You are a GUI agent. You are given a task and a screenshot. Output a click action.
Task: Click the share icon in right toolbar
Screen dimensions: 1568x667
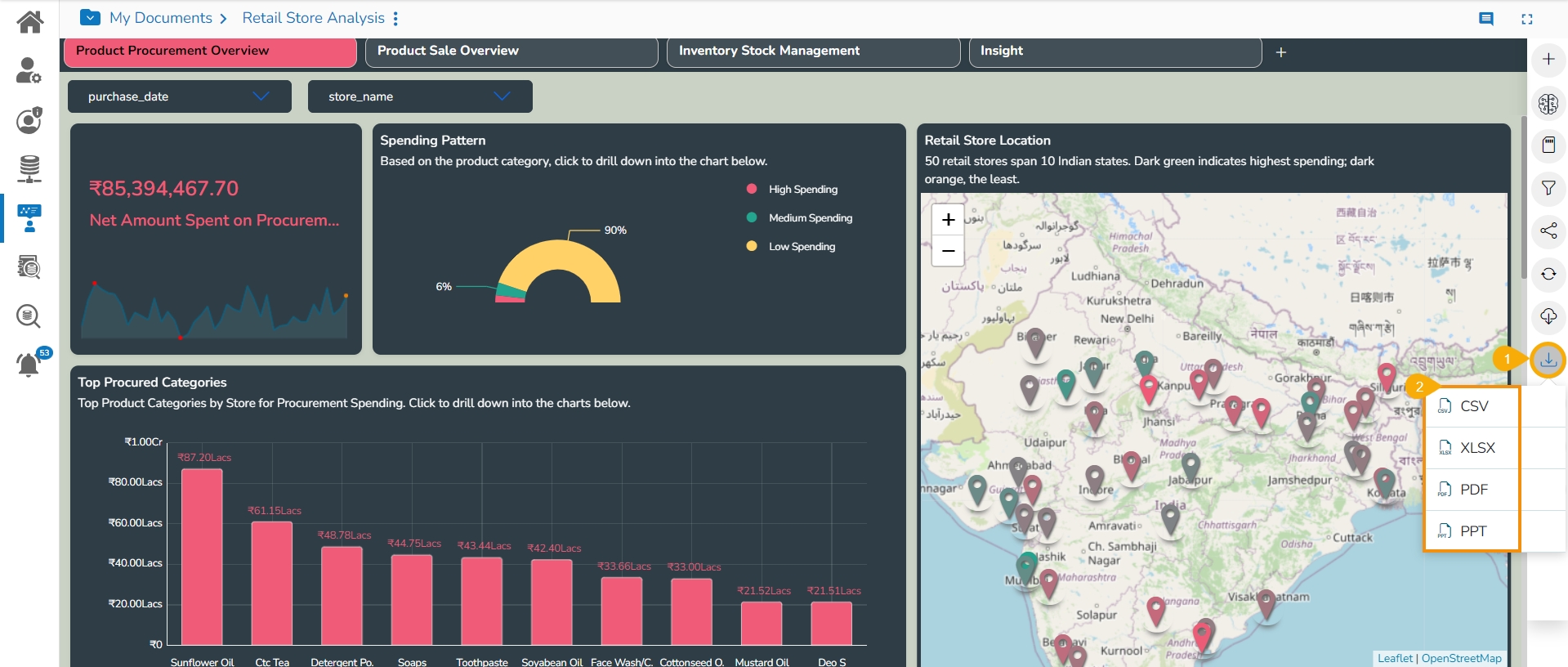click(x=1548, y=231)
